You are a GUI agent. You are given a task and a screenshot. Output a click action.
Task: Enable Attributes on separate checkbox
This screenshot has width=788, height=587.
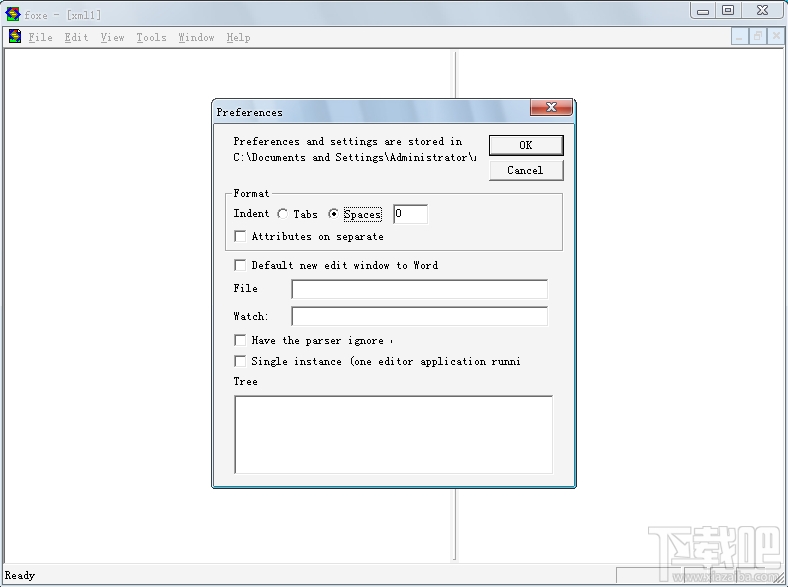coord(240,236)
